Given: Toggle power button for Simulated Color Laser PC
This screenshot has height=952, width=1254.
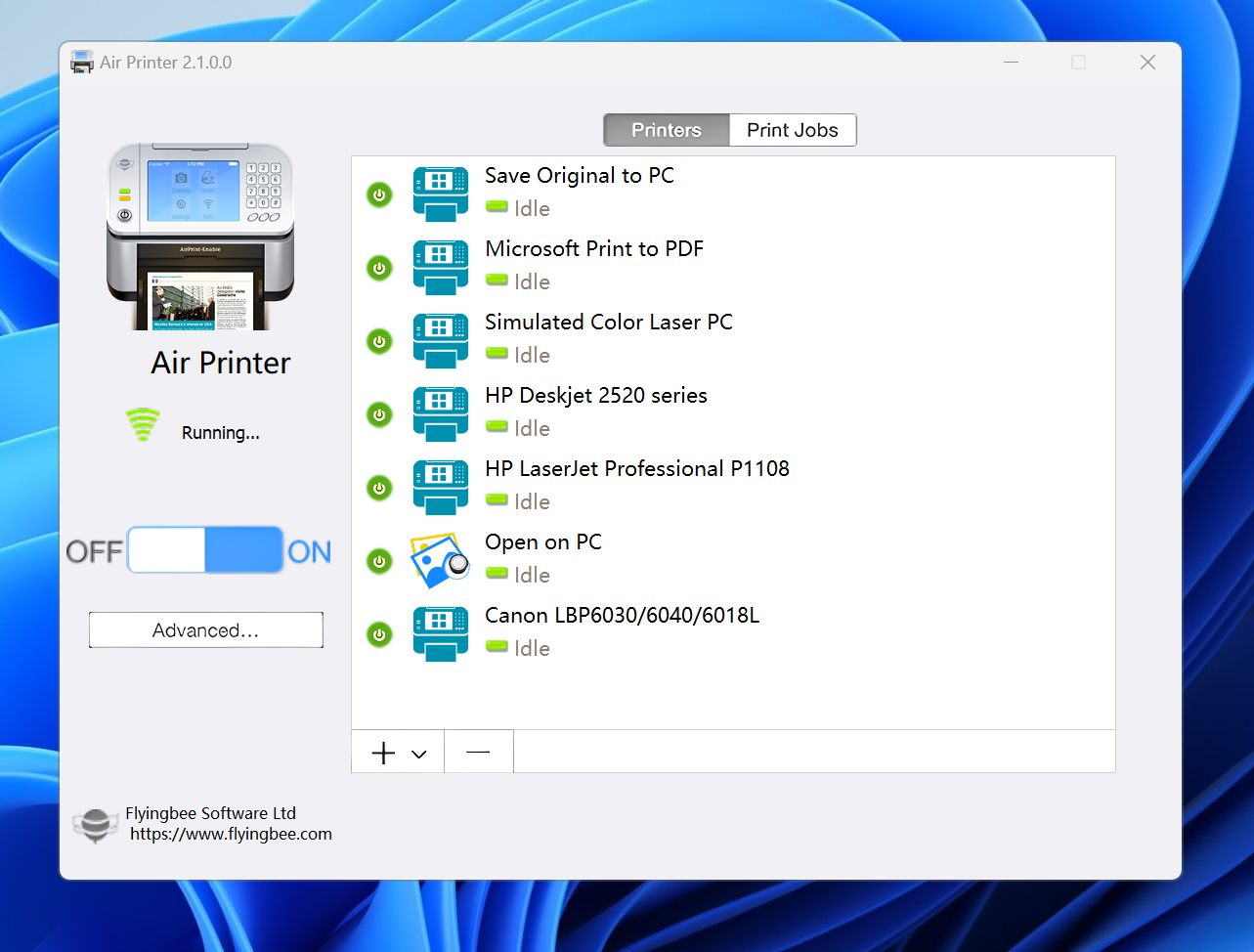Looking at the screenshot, I should coord(379,341).
